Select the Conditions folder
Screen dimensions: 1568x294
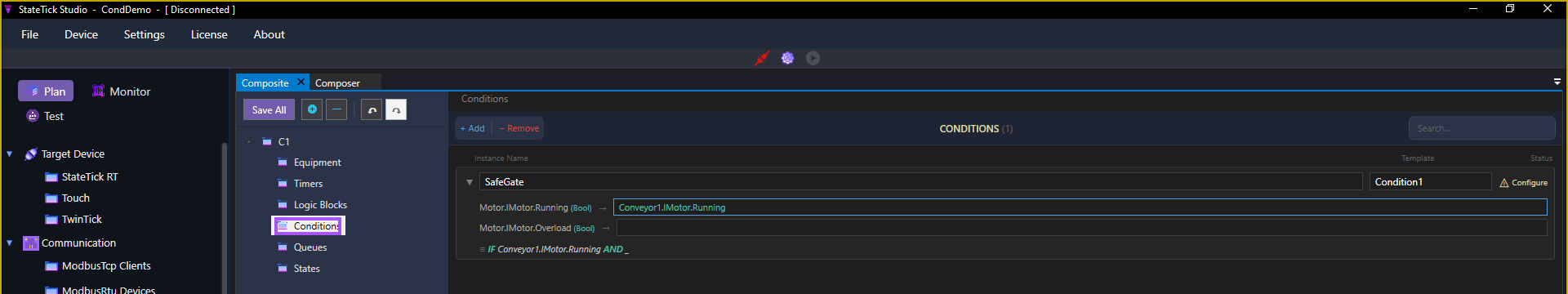[308, 225]
